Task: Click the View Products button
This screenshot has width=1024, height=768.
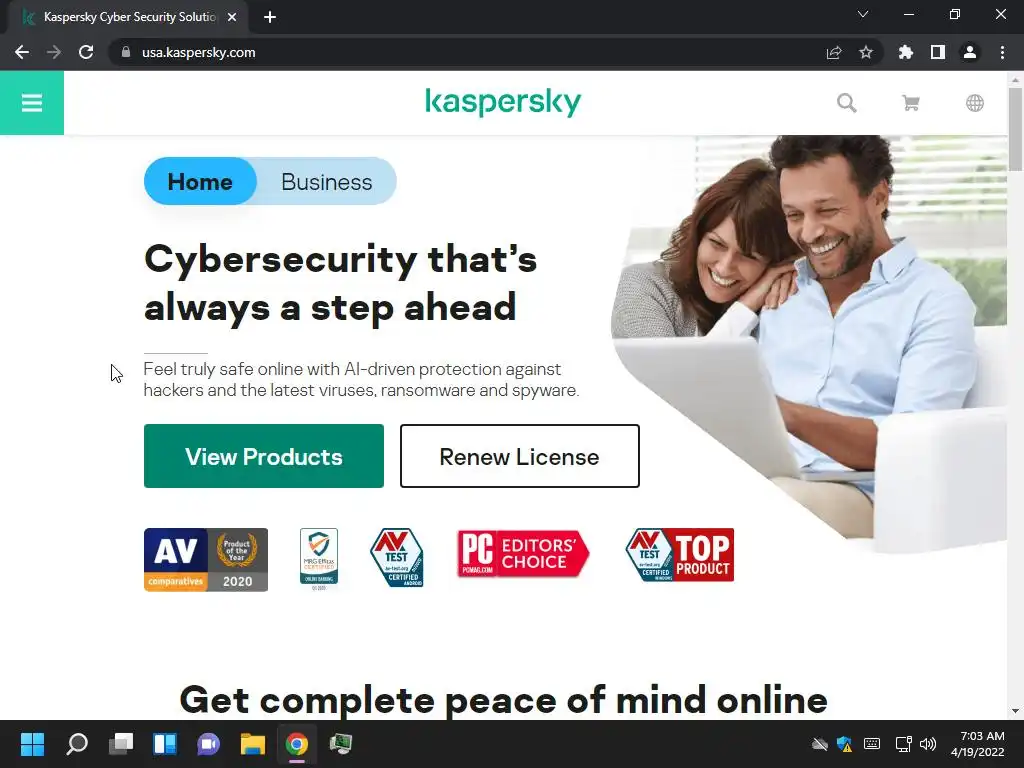Action: tap(264, 456)
